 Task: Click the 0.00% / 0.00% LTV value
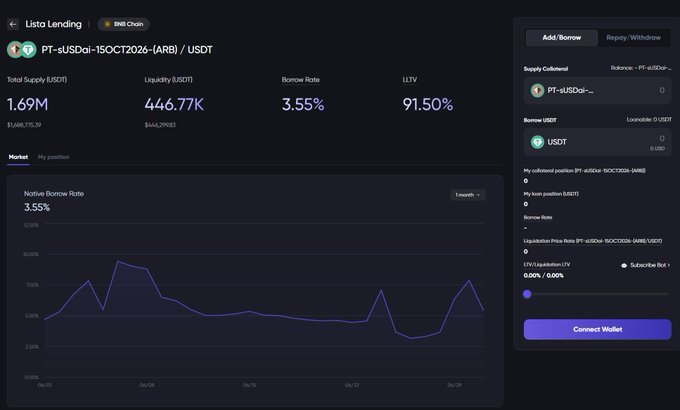[x=543, y=276]
